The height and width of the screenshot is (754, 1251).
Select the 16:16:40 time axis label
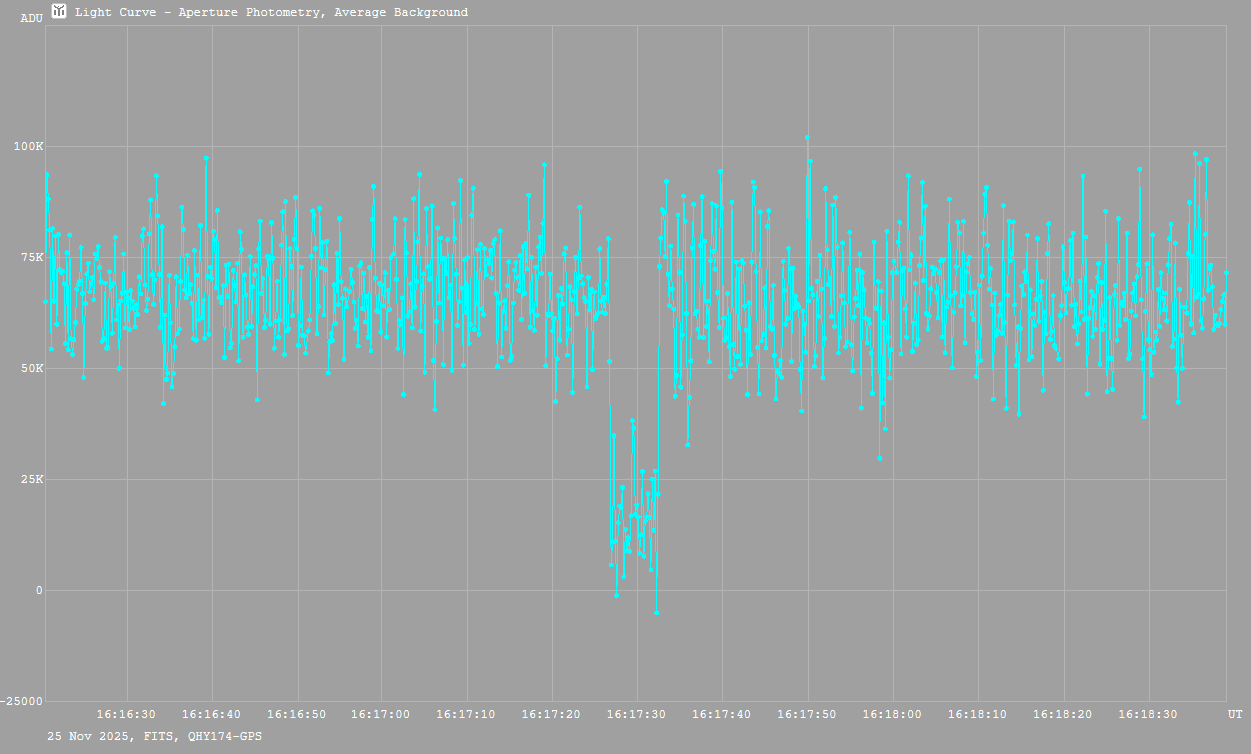point(211,715)
